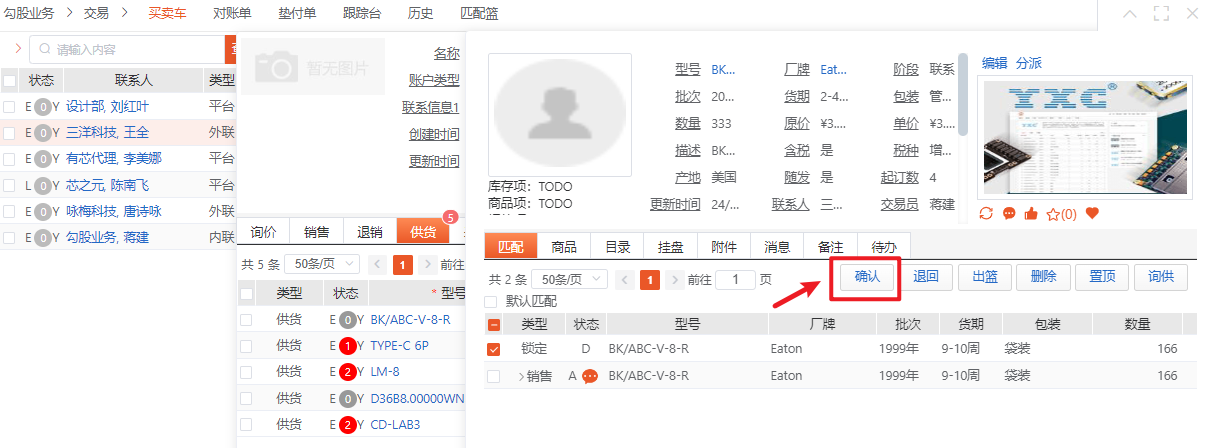Screen dimensions: 1206x448
Task: Tick the checkbox for 三洋科技, 王全
Action: [x=9, y=132]
